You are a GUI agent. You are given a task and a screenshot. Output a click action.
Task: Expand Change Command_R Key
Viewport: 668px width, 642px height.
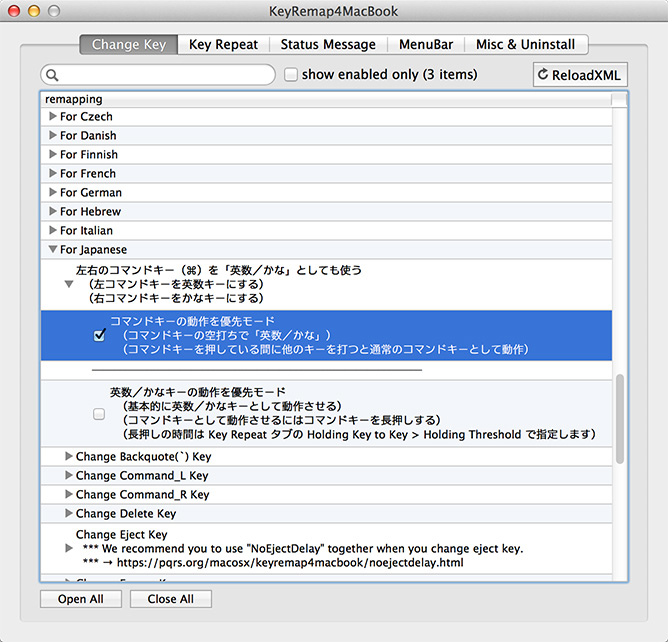[69, 494]
